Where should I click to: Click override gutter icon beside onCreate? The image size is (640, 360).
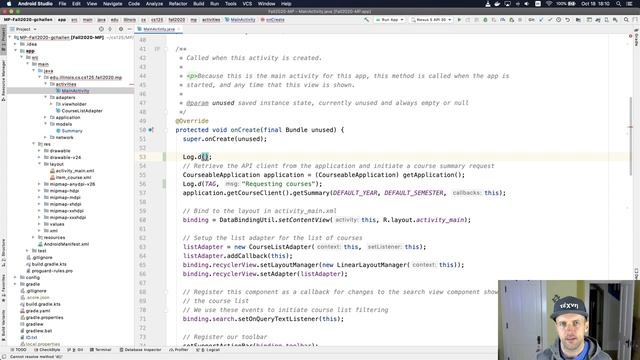tap(151, 130)
